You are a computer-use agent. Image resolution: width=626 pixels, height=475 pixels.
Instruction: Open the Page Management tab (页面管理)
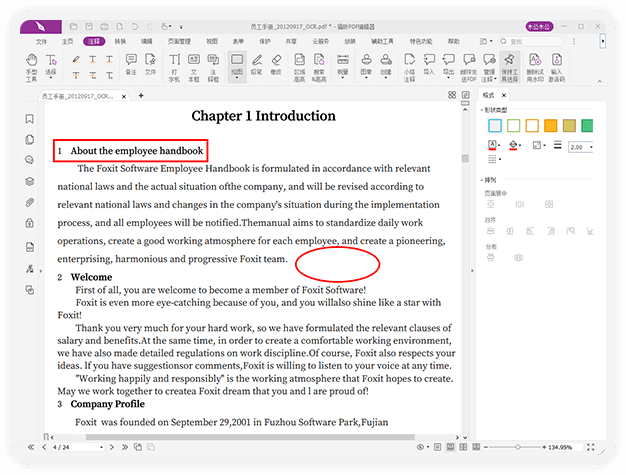click(x=179, y=42)
